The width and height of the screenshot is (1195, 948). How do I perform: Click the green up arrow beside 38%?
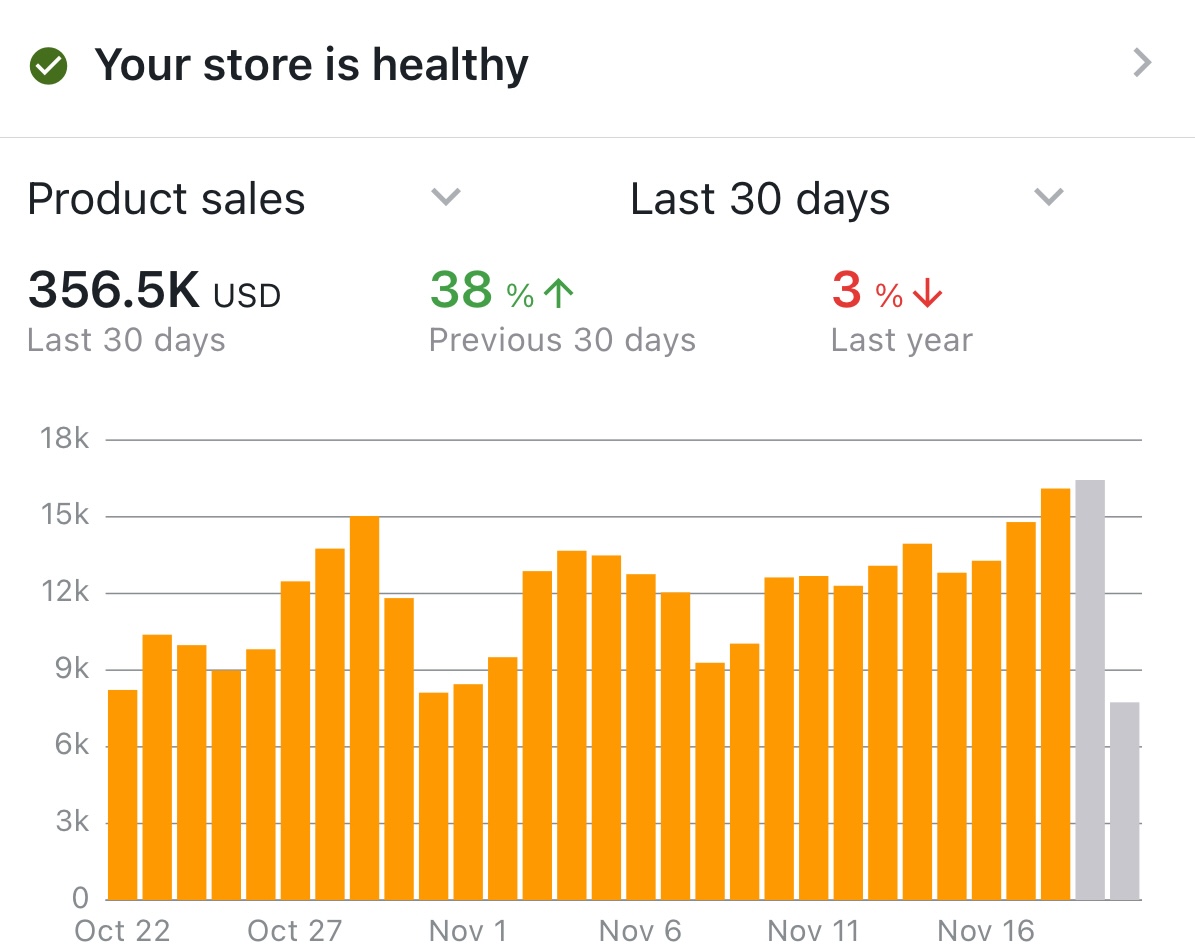click(x=558, y=292)
